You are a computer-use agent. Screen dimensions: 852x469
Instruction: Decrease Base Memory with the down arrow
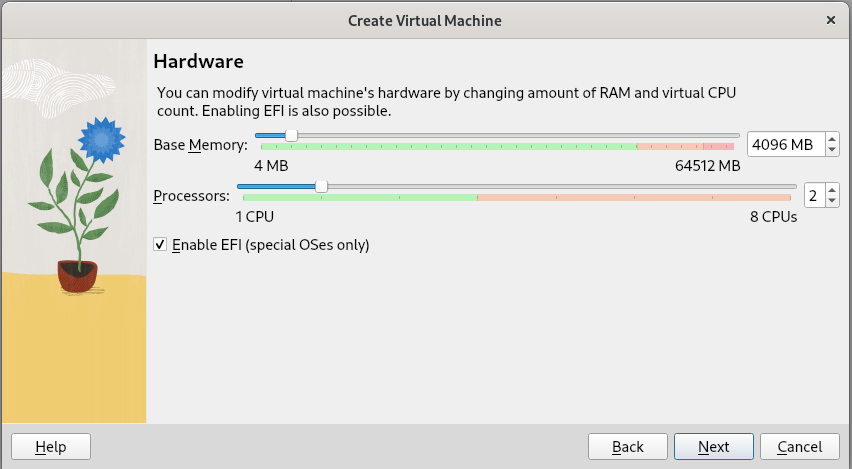pos(832,151)
